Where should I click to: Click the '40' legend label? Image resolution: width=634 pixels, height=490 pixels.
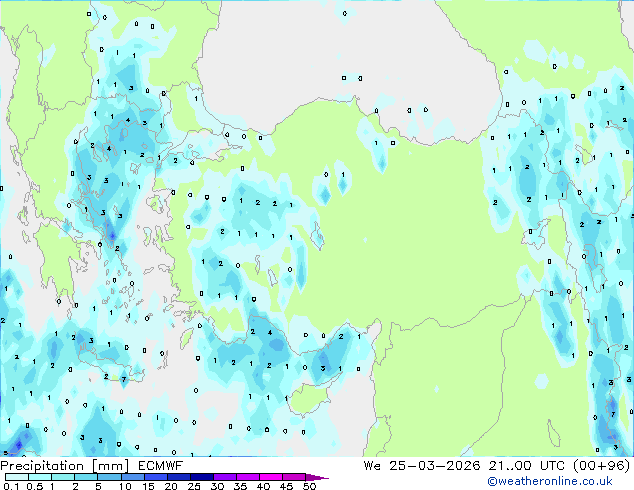click(x=263, y=486)
